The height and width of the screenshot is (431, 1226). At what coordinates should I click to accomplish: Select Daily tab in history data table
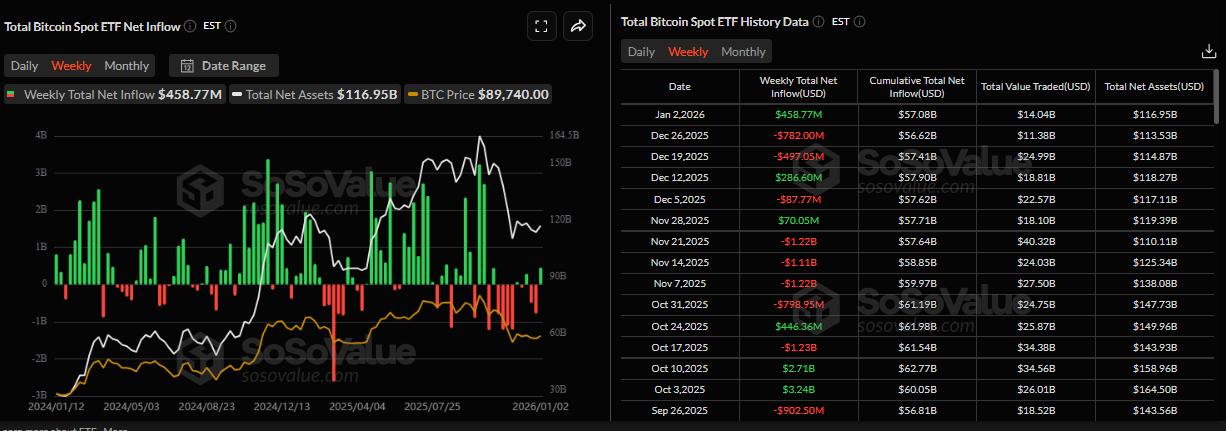click(x=641, y=52)
